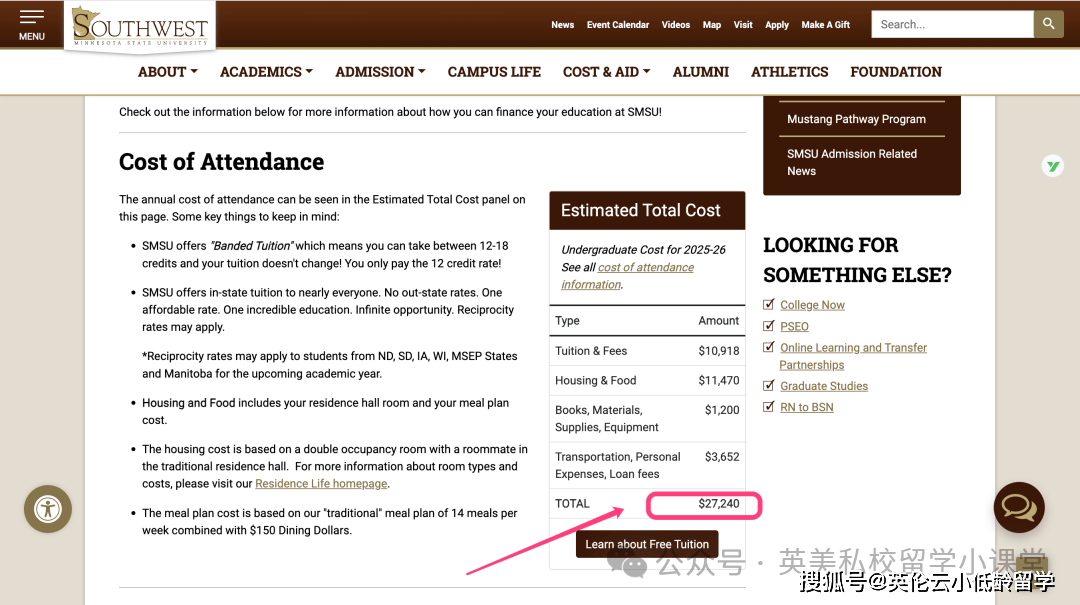
Task: Click the green browser extension icon
Action: 1052,166
